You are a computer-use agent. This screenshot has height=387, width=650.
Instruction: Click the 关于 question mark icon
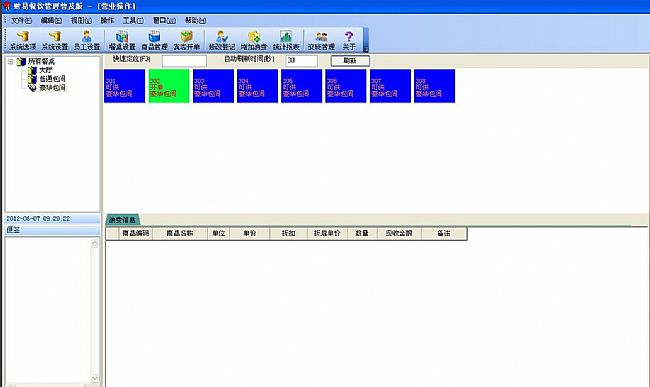(x=349, y=41)
